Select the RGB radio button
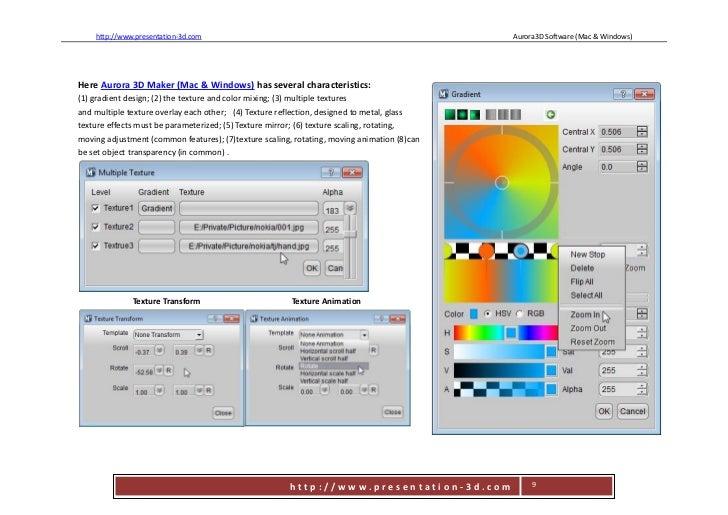This screenshot has width=728, height=515. click(520, 314)
